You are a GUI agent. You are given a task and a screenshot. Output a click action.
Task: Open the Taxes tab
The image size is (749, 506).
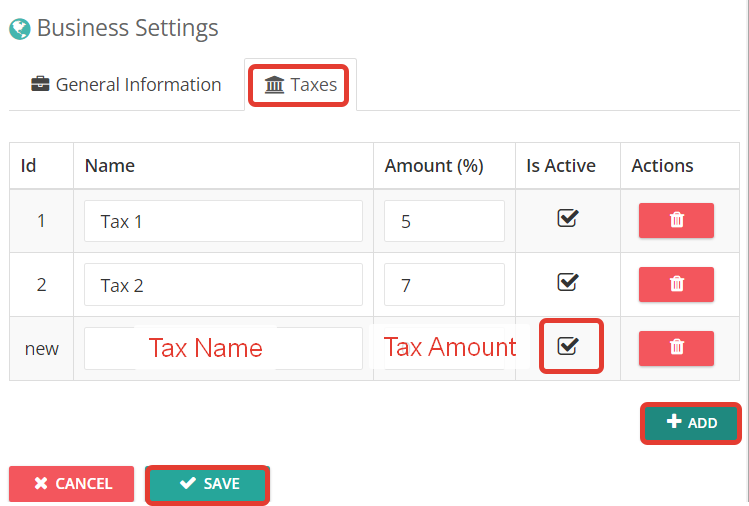click(x=300, y=85)
